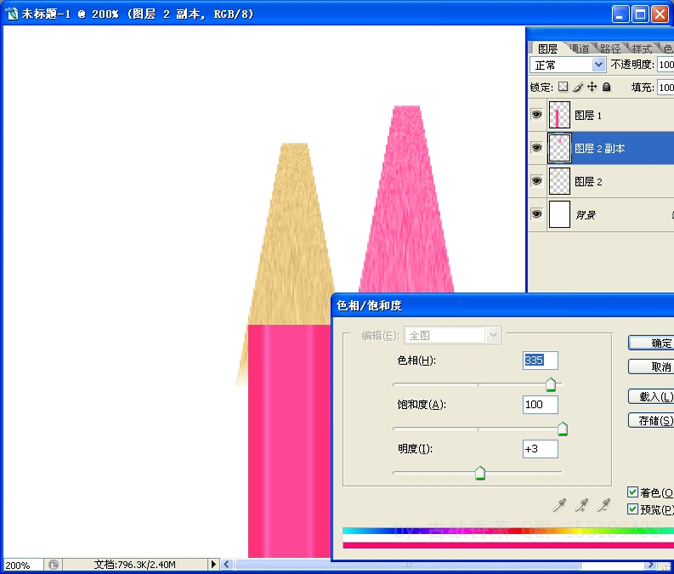
Task: Switch to the 路径 paths tab
Action: (610, 49)
